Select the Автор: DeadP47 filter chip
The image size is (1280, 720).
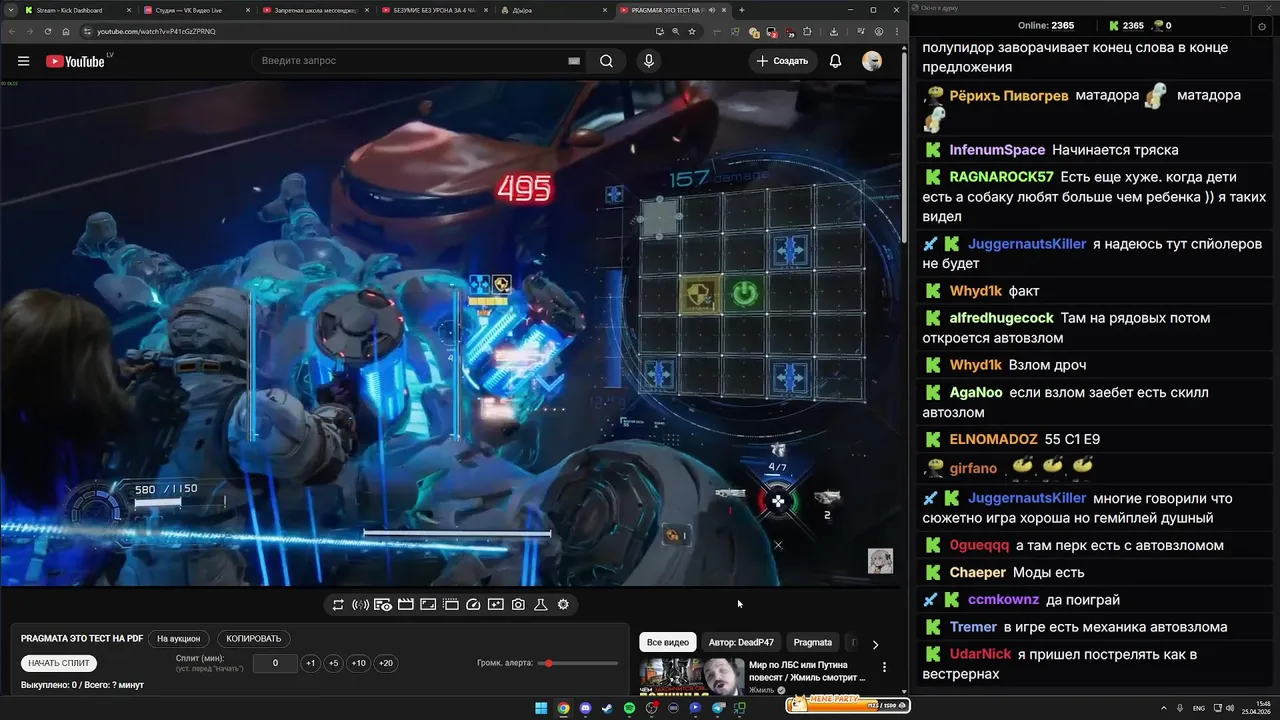click(741, 642)
